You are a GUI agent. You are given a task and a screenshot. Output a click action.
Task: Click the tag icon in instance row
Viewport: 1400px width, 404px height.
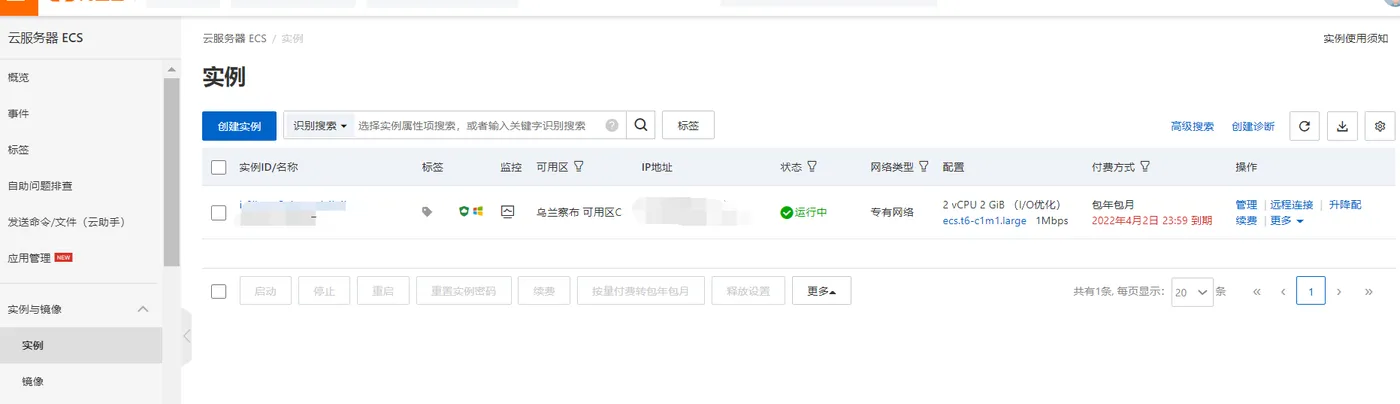pos(428,212)
